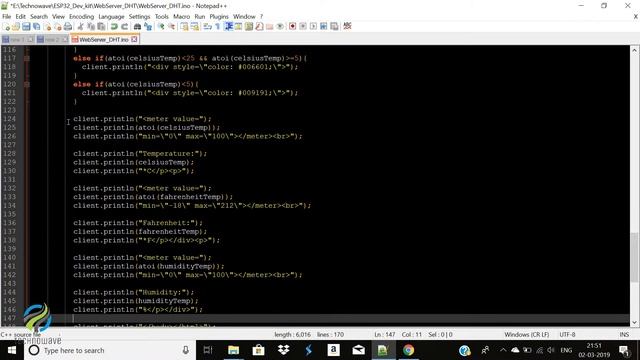Switch to the new 2 tab
Screen dimensions: 640x360
pyautogui.click(x=52, y=40)
